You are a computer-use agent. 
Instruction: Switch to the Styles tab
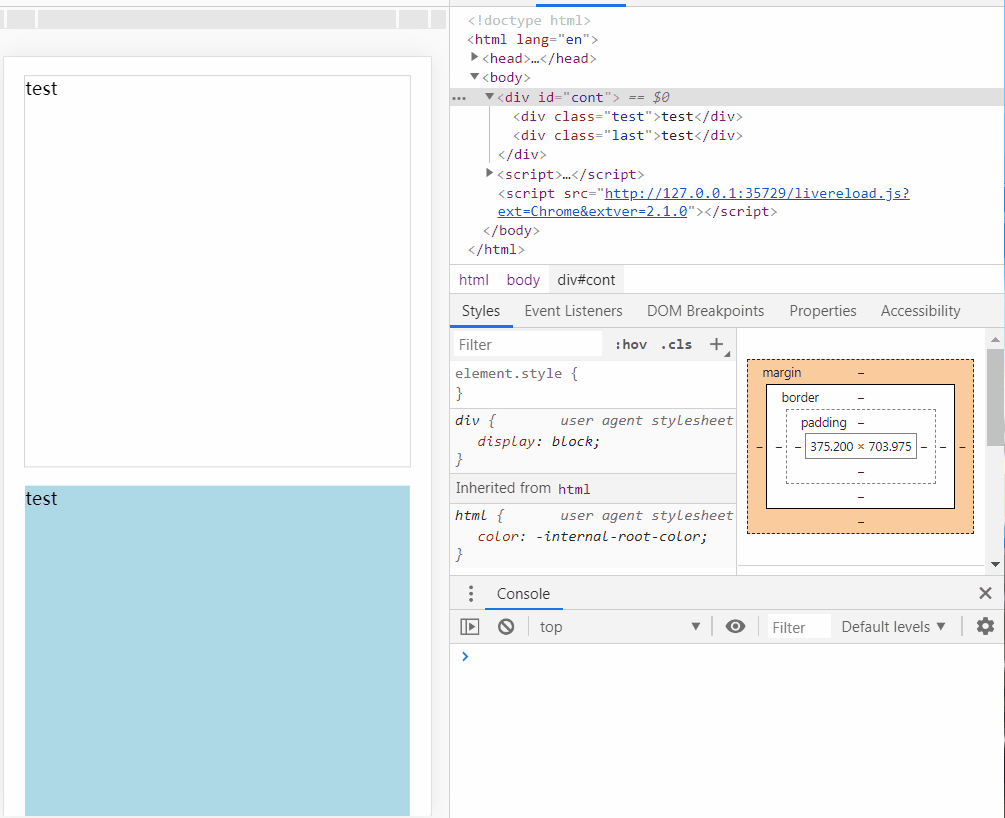[481, 311]
